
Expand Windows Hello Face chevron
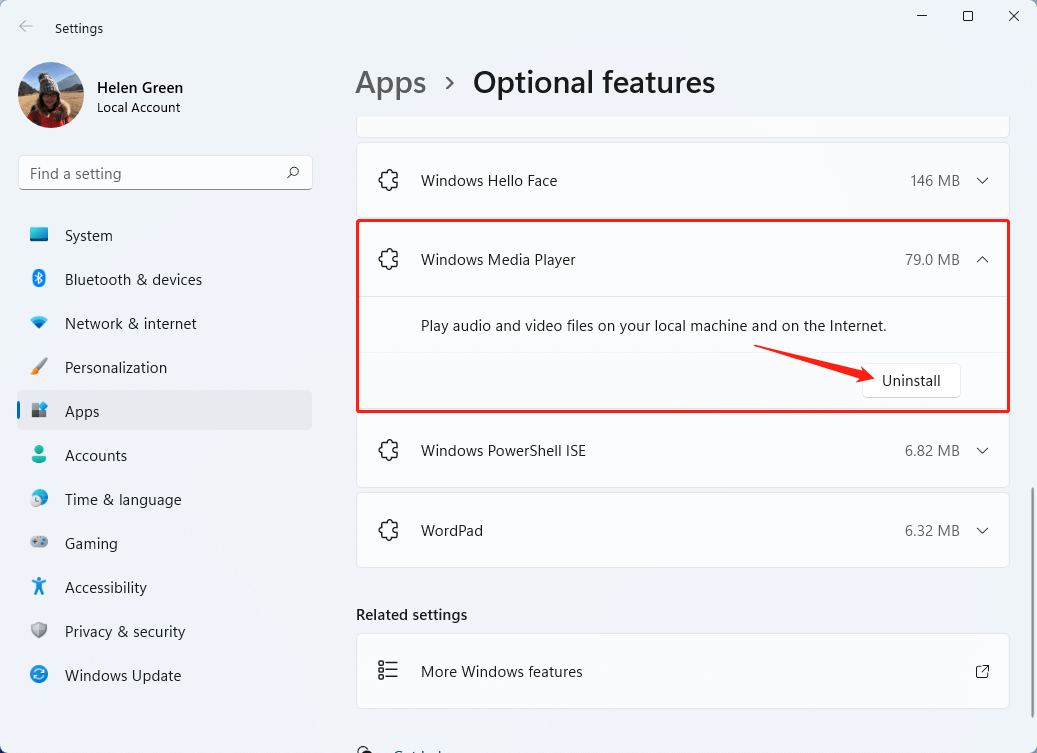[x=983, y=180]
